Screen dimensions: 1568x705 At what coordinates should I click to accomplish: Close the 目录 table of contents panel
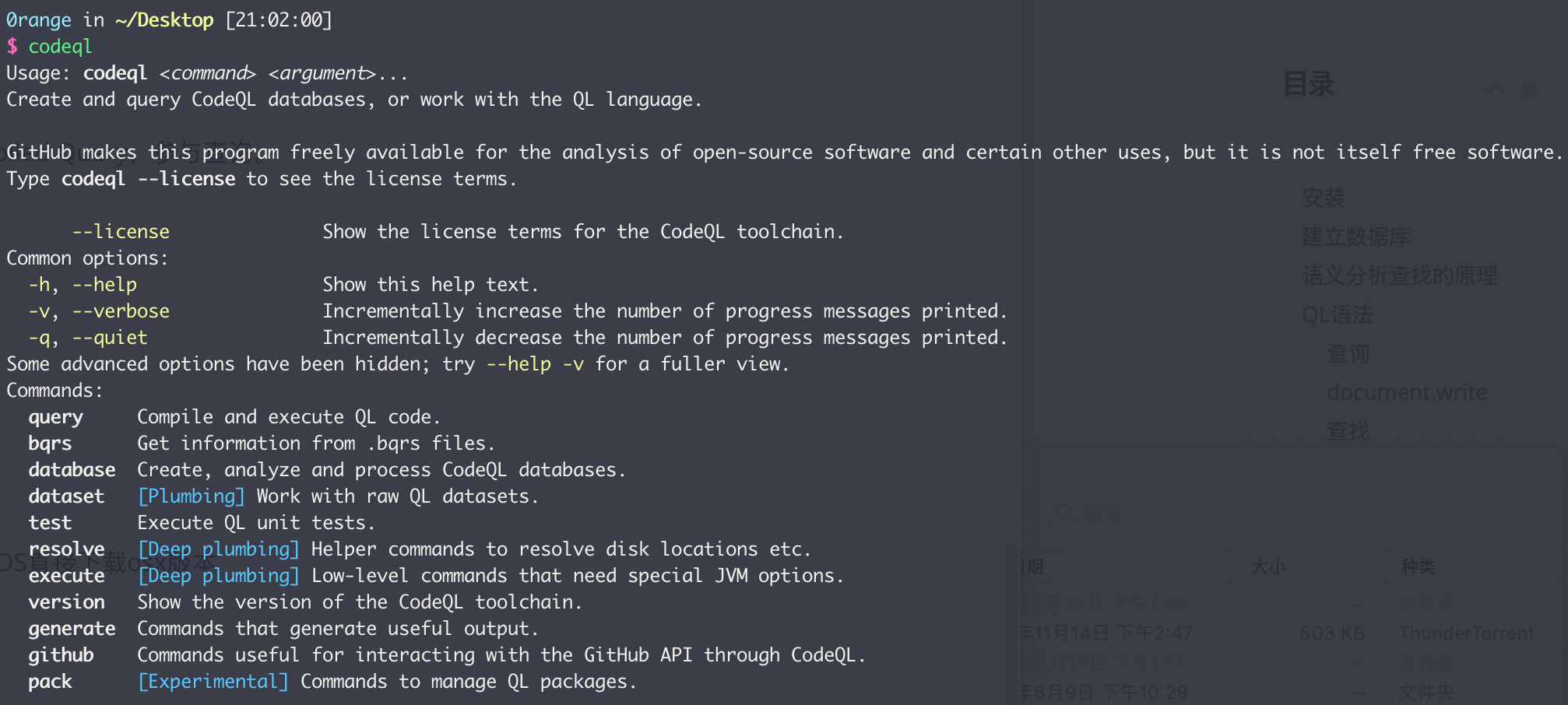tap(1530, 90)
